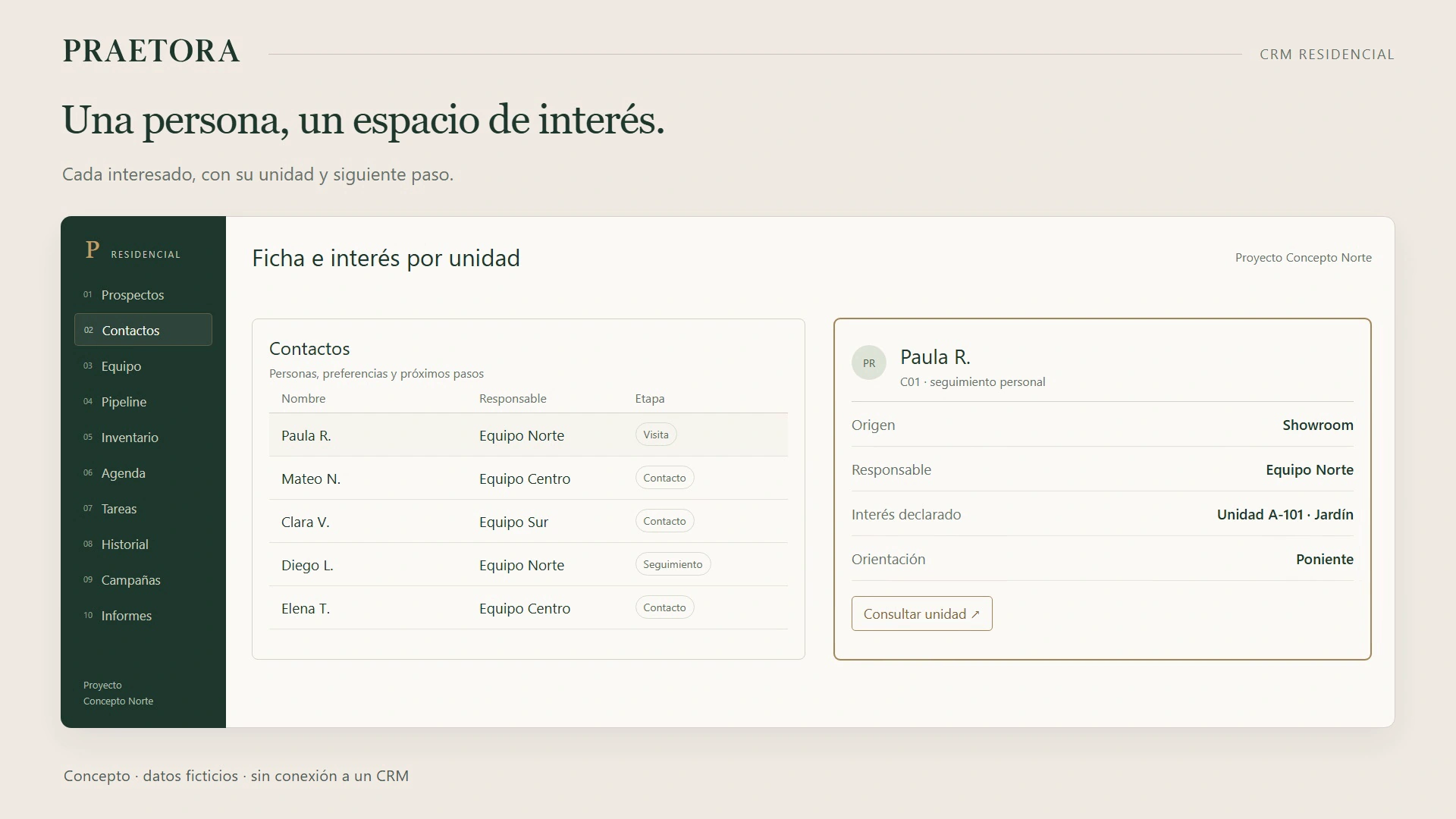Open Pipeline from the sidebar

pyautogui.click(x=143, y=402)
